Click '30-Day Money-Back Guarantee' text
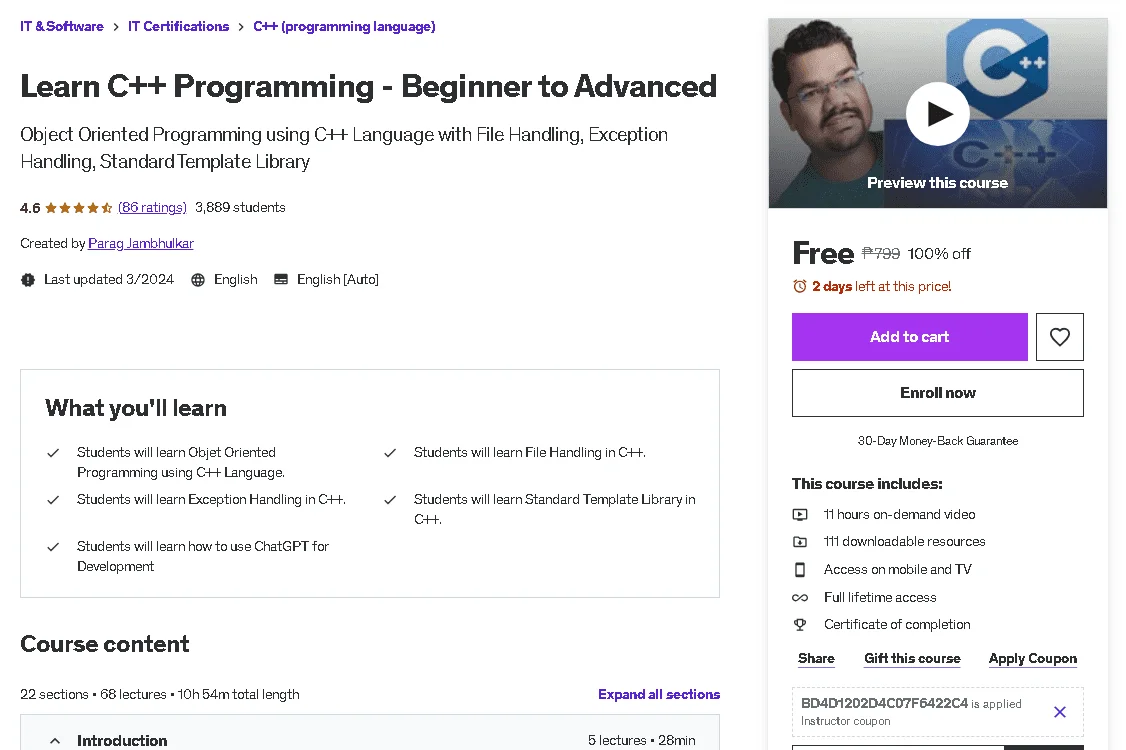Image resolution: width=1126 pixels, height=750 pixels. pyautogui.click(x=937, y=441)
